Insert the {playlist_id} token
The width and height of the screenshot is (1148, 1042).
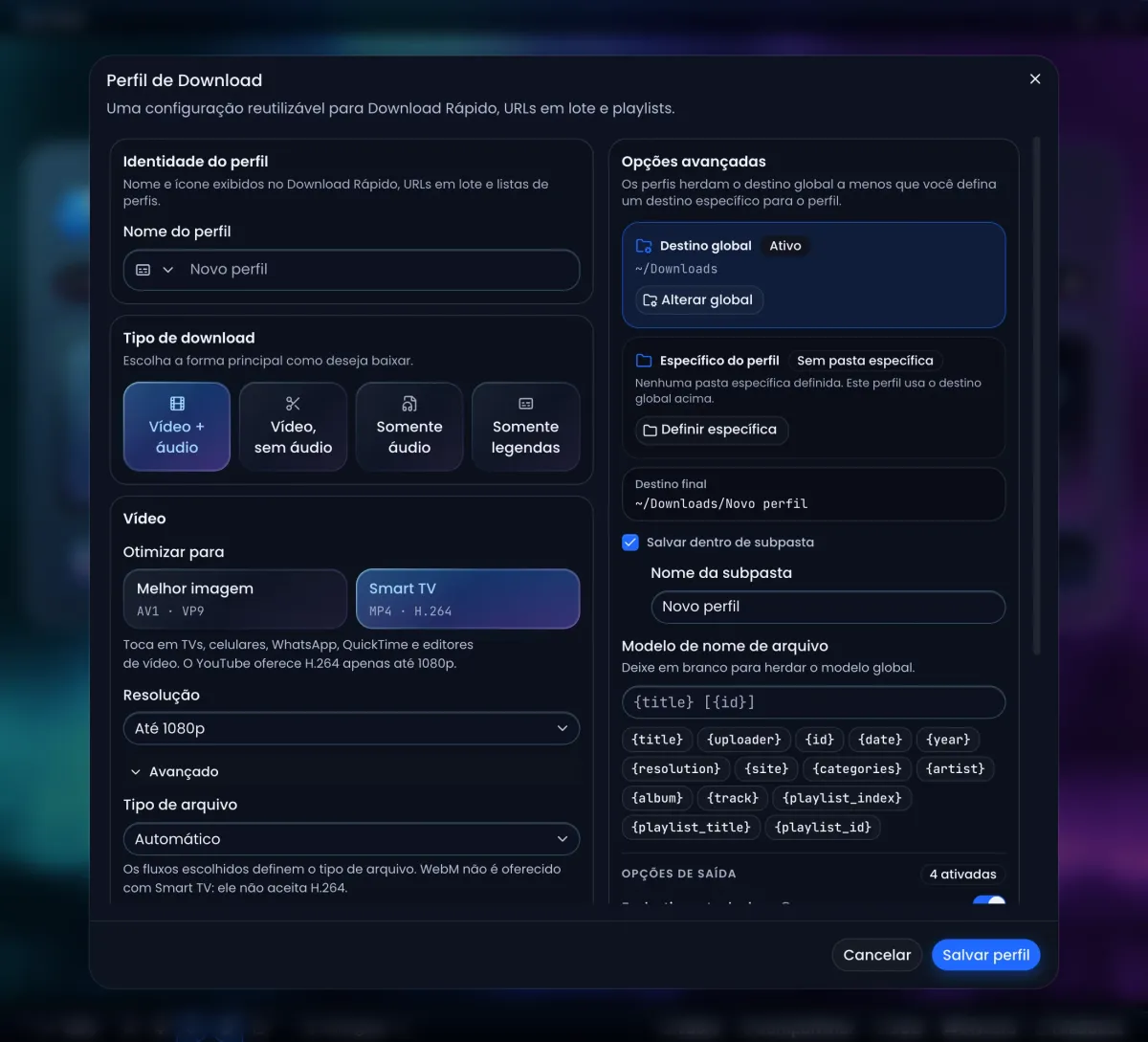[823, 827]
